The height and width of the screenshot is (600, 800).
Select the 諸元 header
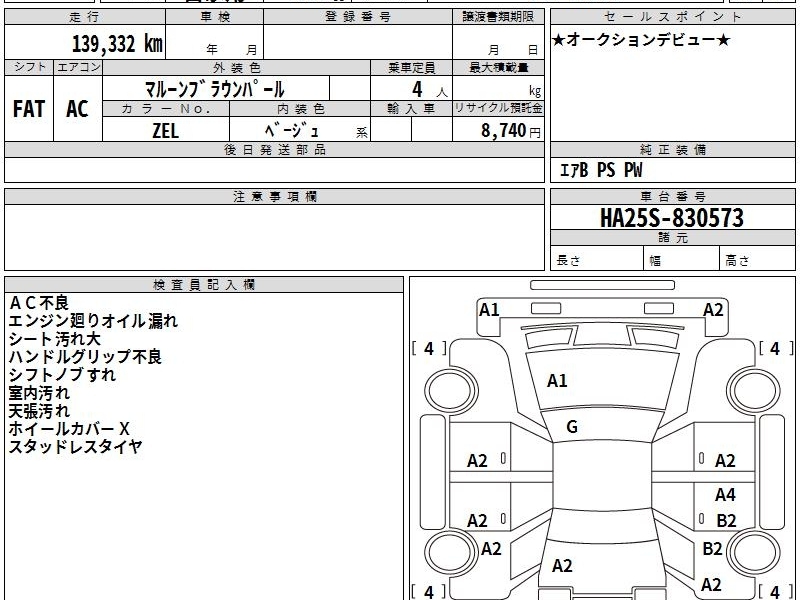click(672, 238)
